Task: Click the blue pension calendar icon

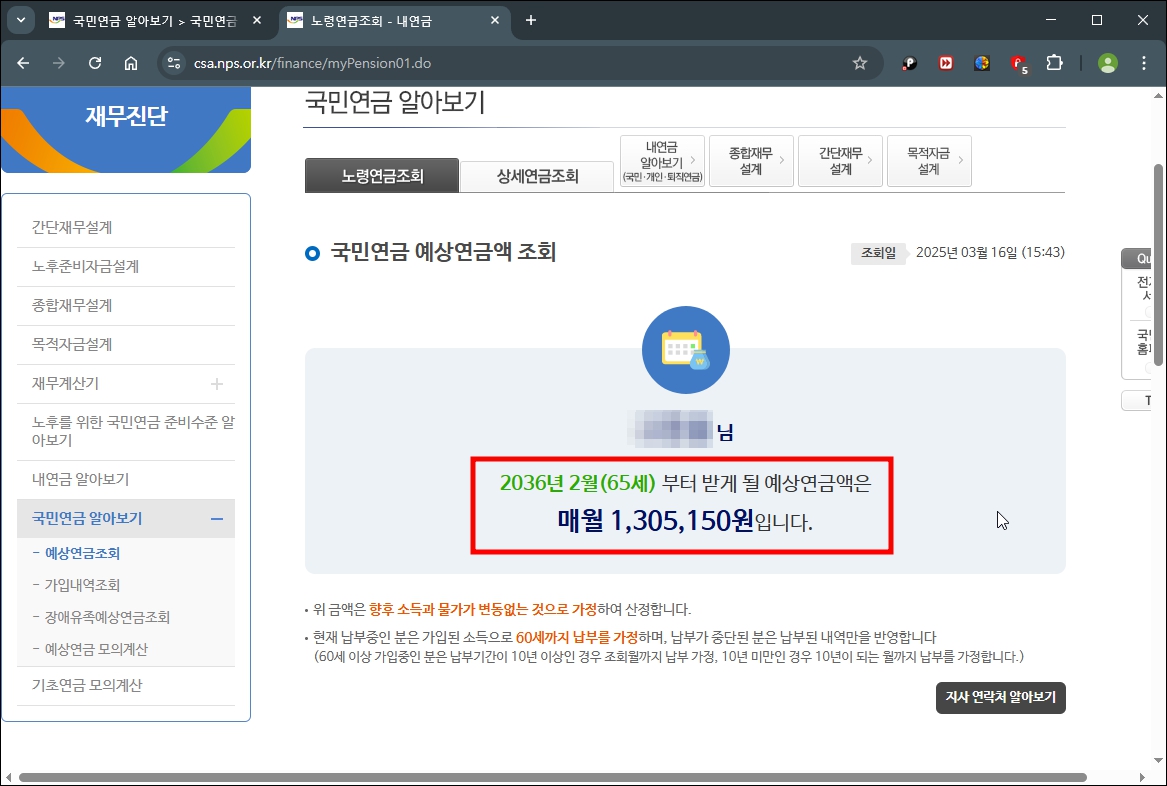Action: tap(685, 349)
